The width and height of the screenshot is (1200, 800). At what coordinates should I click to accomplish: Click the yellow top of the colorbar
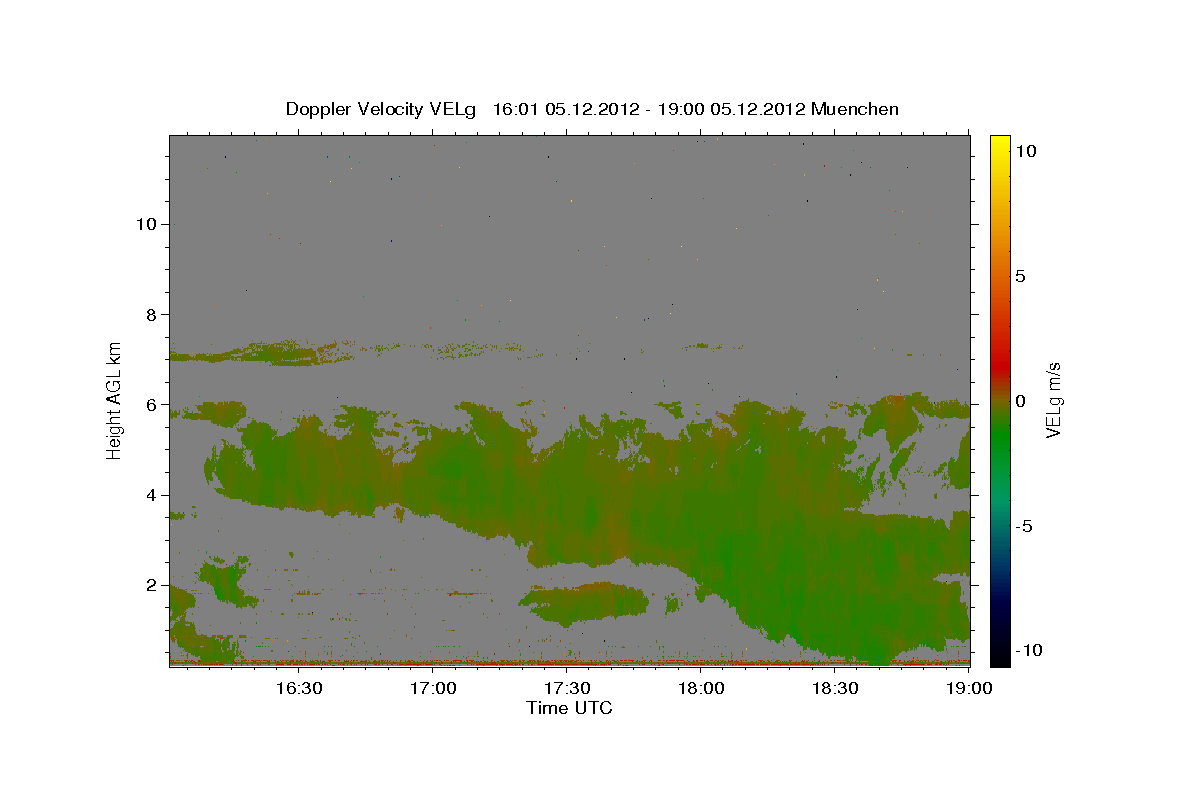point(1000,145)
